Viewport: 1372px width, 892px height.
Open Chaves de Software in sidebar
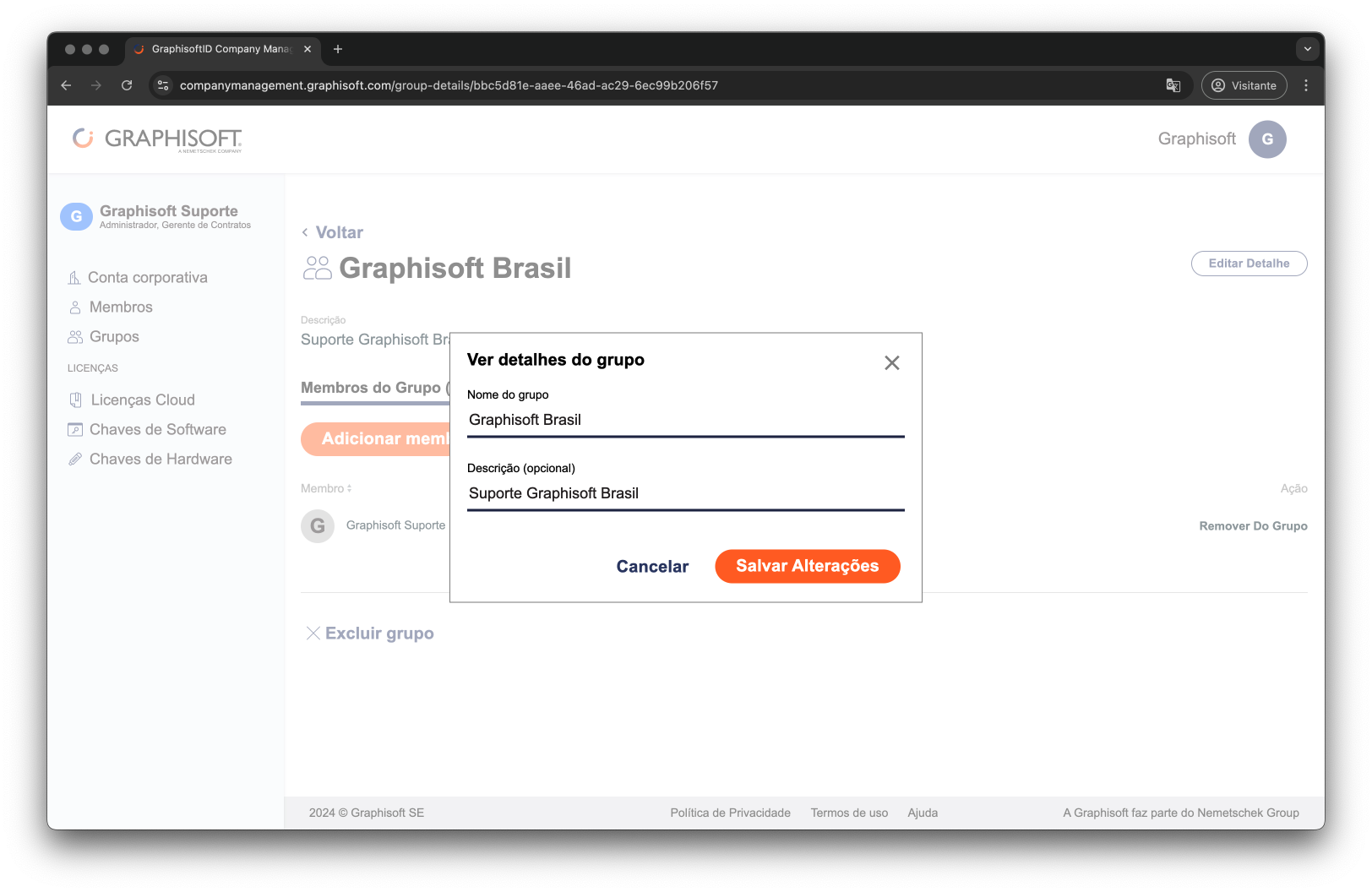[158, 430]
